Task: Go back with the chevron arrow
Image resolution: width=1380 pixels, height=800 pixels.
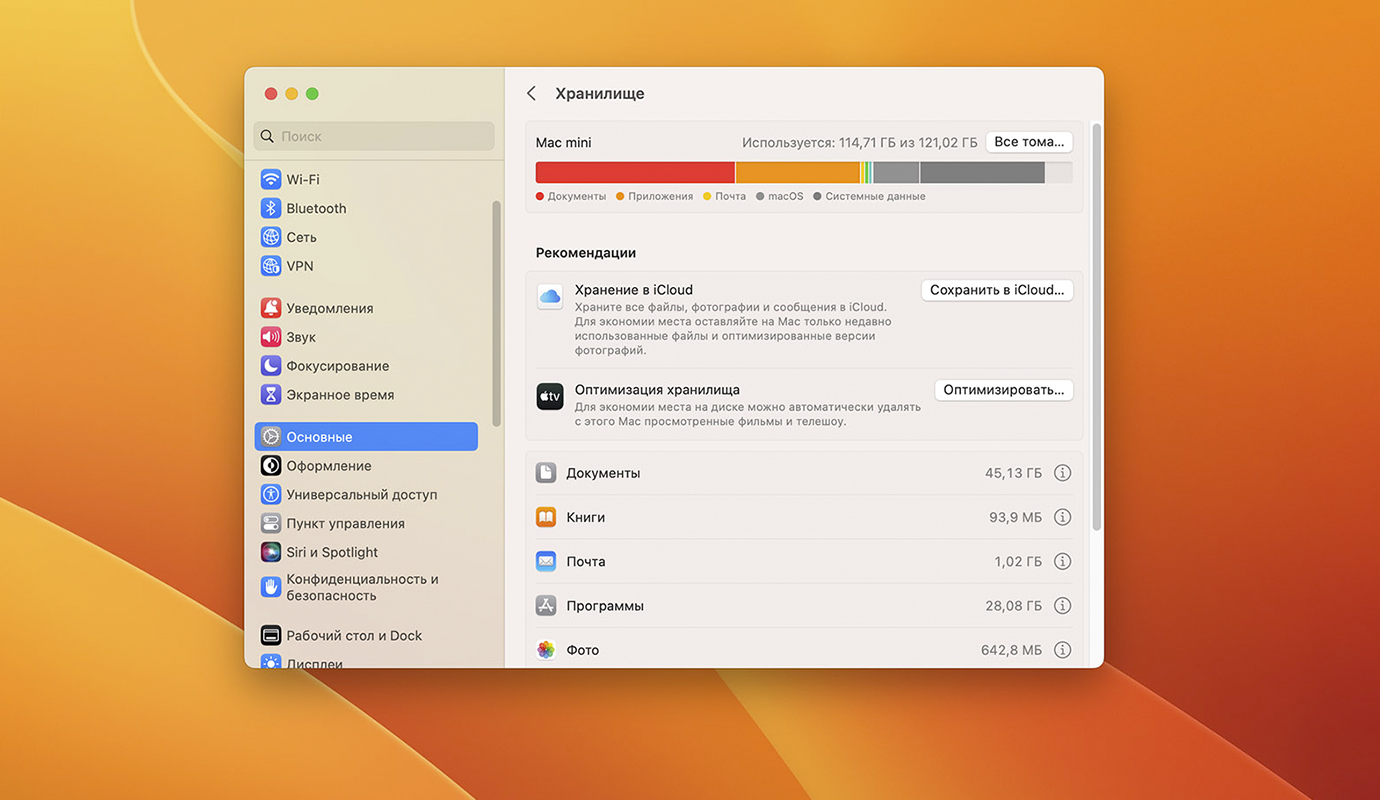Action: (x=532, y=93)
